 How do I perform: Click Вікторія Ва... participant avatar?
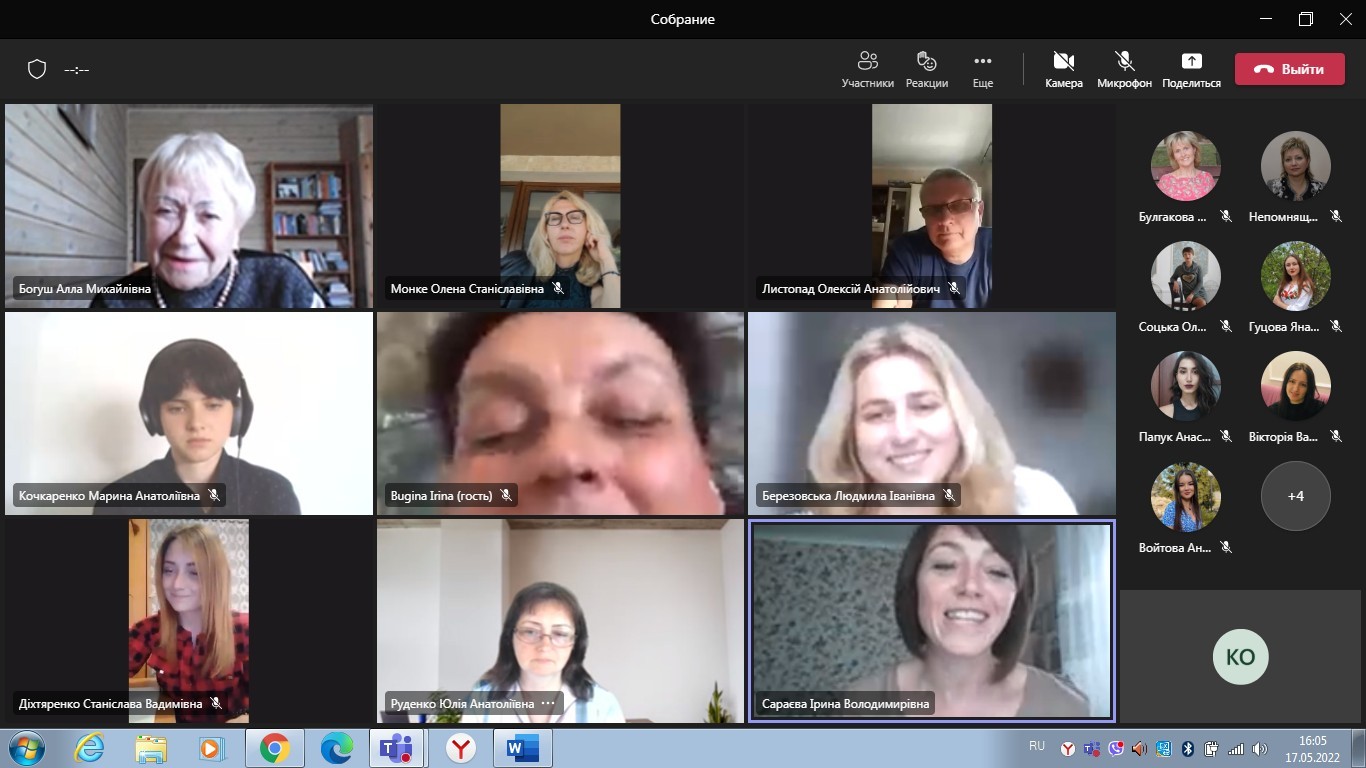[x=1296, y=386]
